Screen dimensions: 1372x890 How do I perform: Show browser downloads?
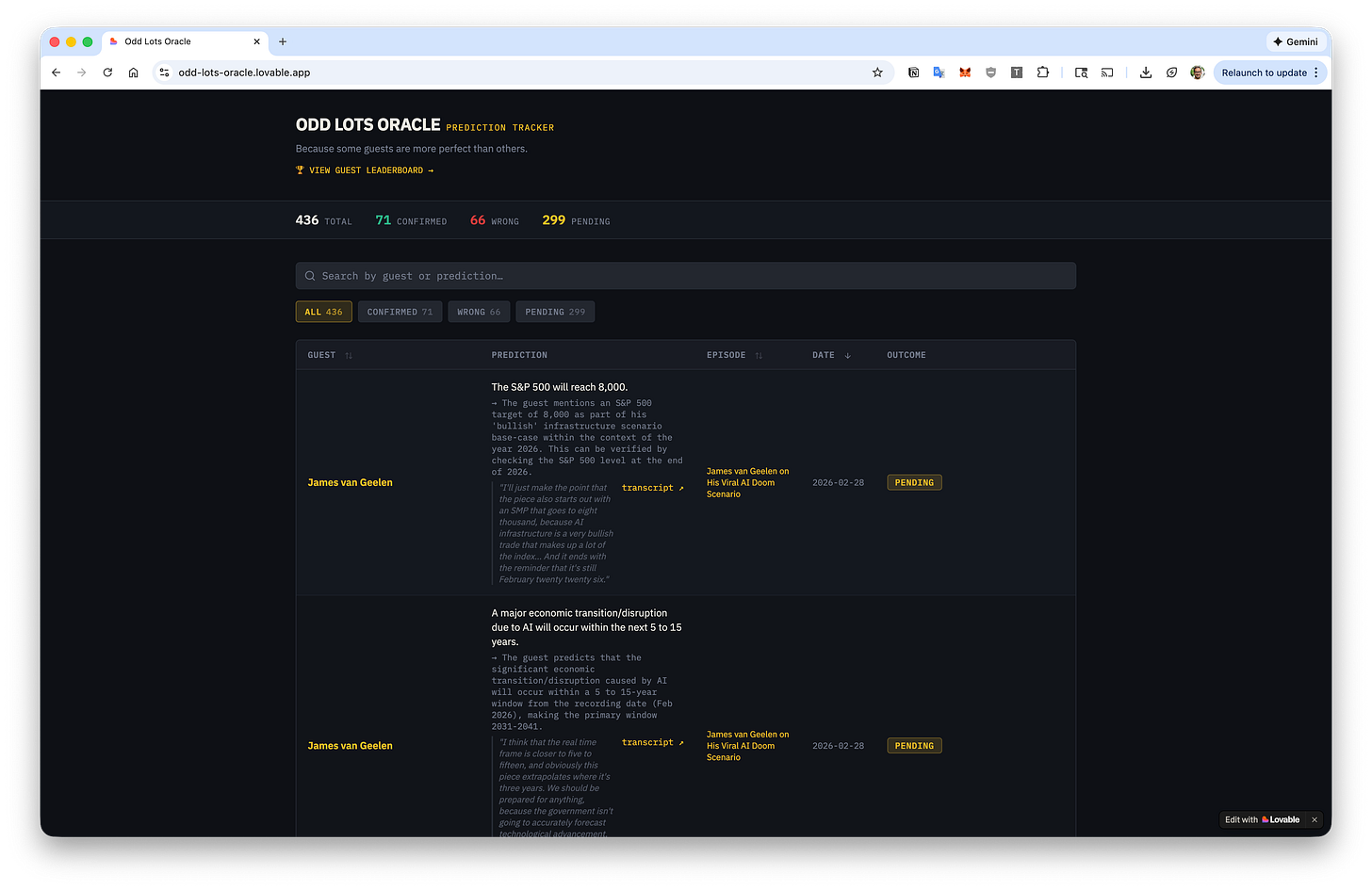[x=1146, y=73]
